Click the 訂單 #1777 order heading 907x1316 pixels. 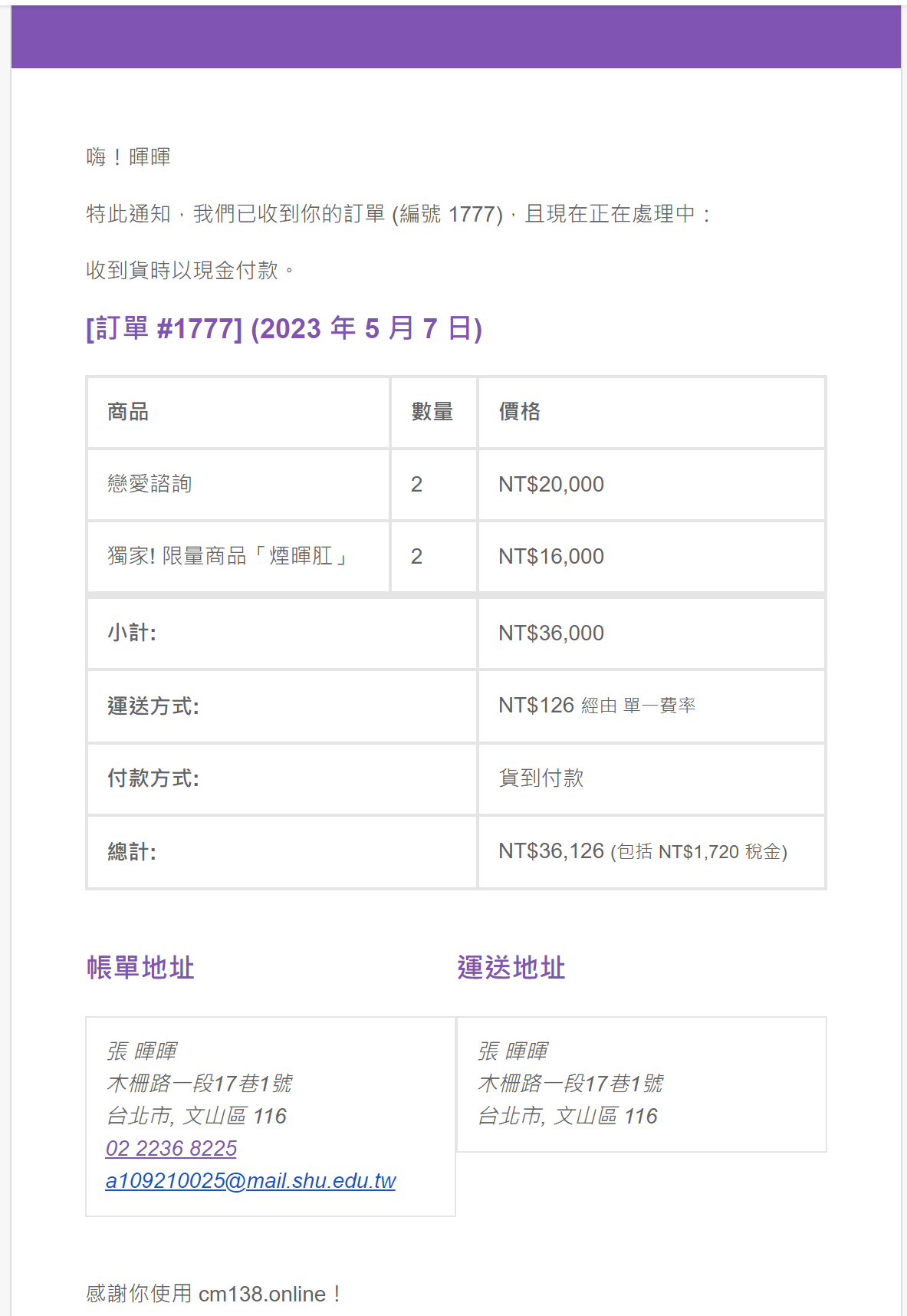(x=284, y=328)
